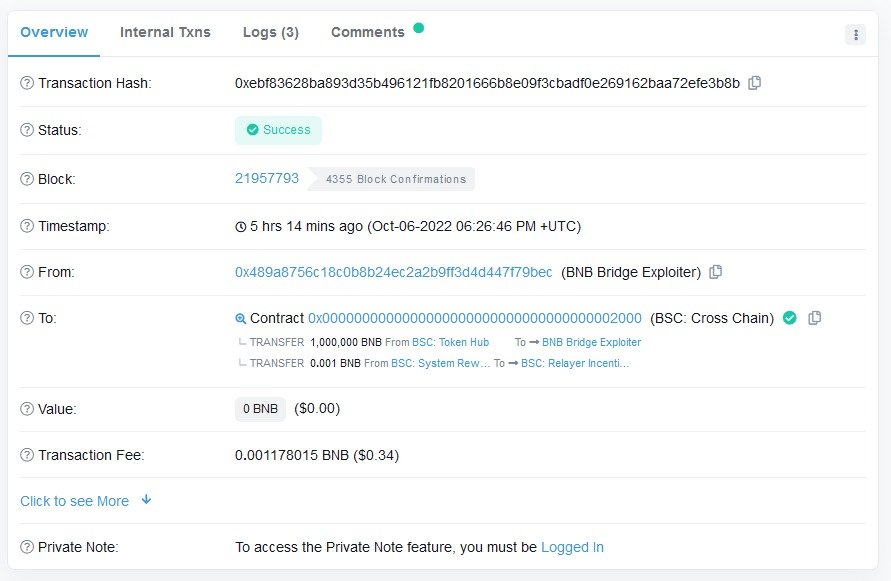
Task: Copy the transaction hash using its copy icon
Action: pyautogui.click(x=754, y=83)
